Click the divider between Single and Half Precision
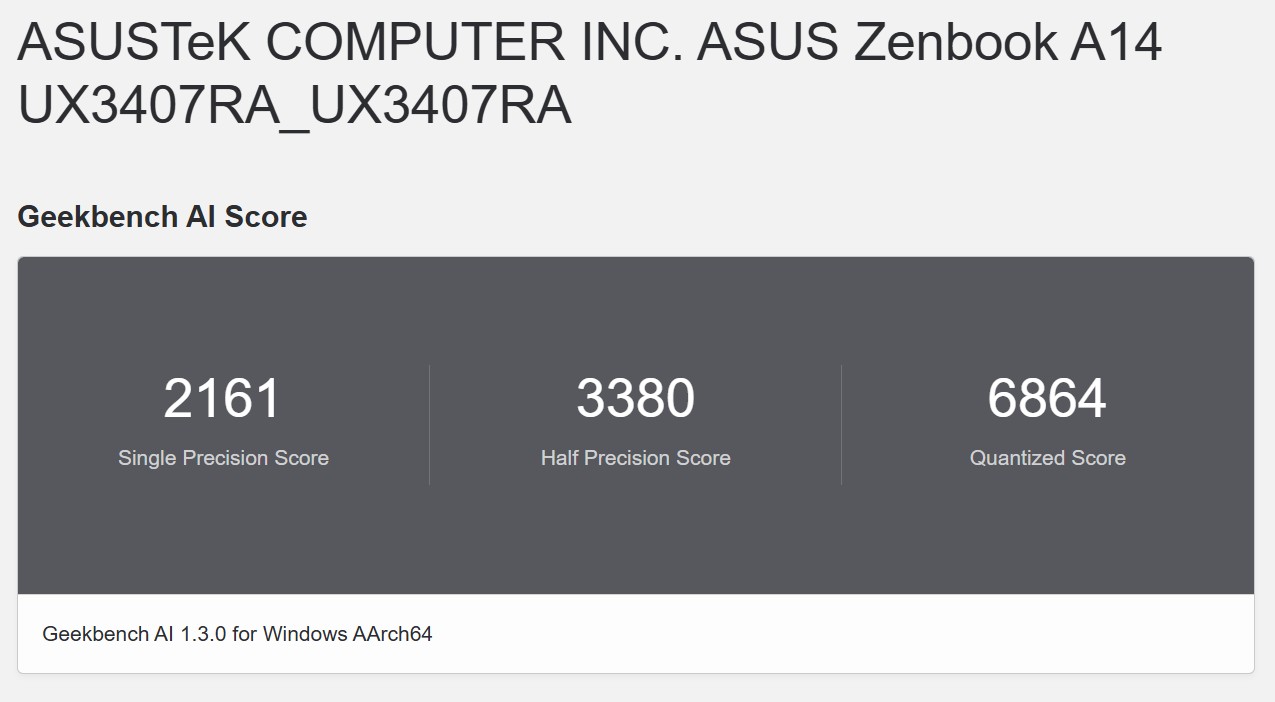The width and height of the screenshot is (1275, 702). [430, 425]
